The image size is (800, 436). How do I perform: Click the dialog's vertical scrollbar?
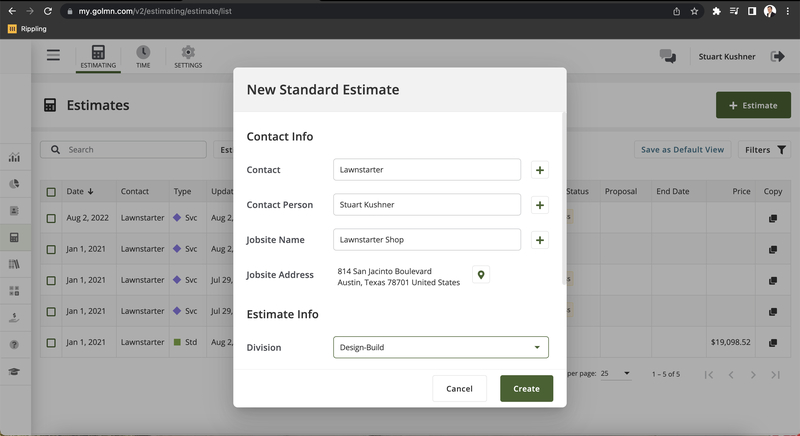tap(564, 199)
